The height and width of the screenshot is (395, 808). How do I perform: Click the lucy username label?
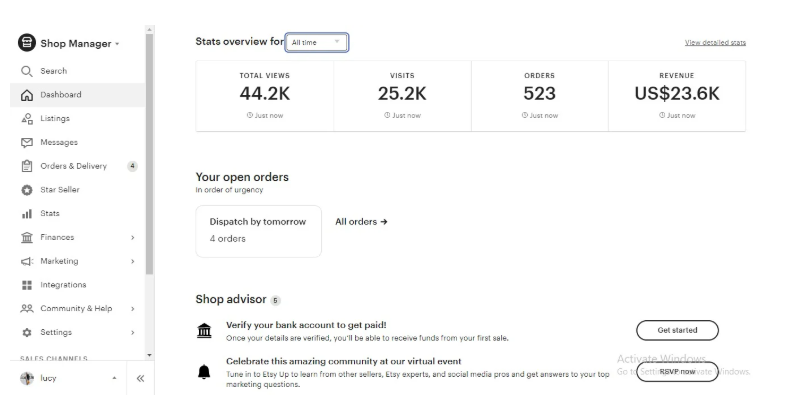[x=48, y=379]
